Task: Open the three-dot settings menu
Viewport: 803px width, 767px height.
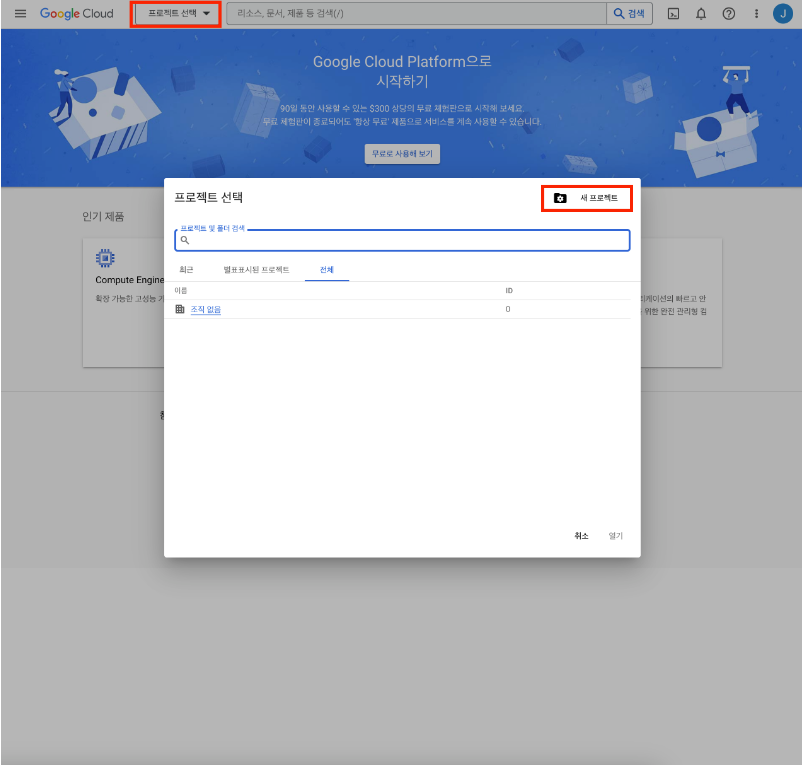Action: tap(756, 14)
